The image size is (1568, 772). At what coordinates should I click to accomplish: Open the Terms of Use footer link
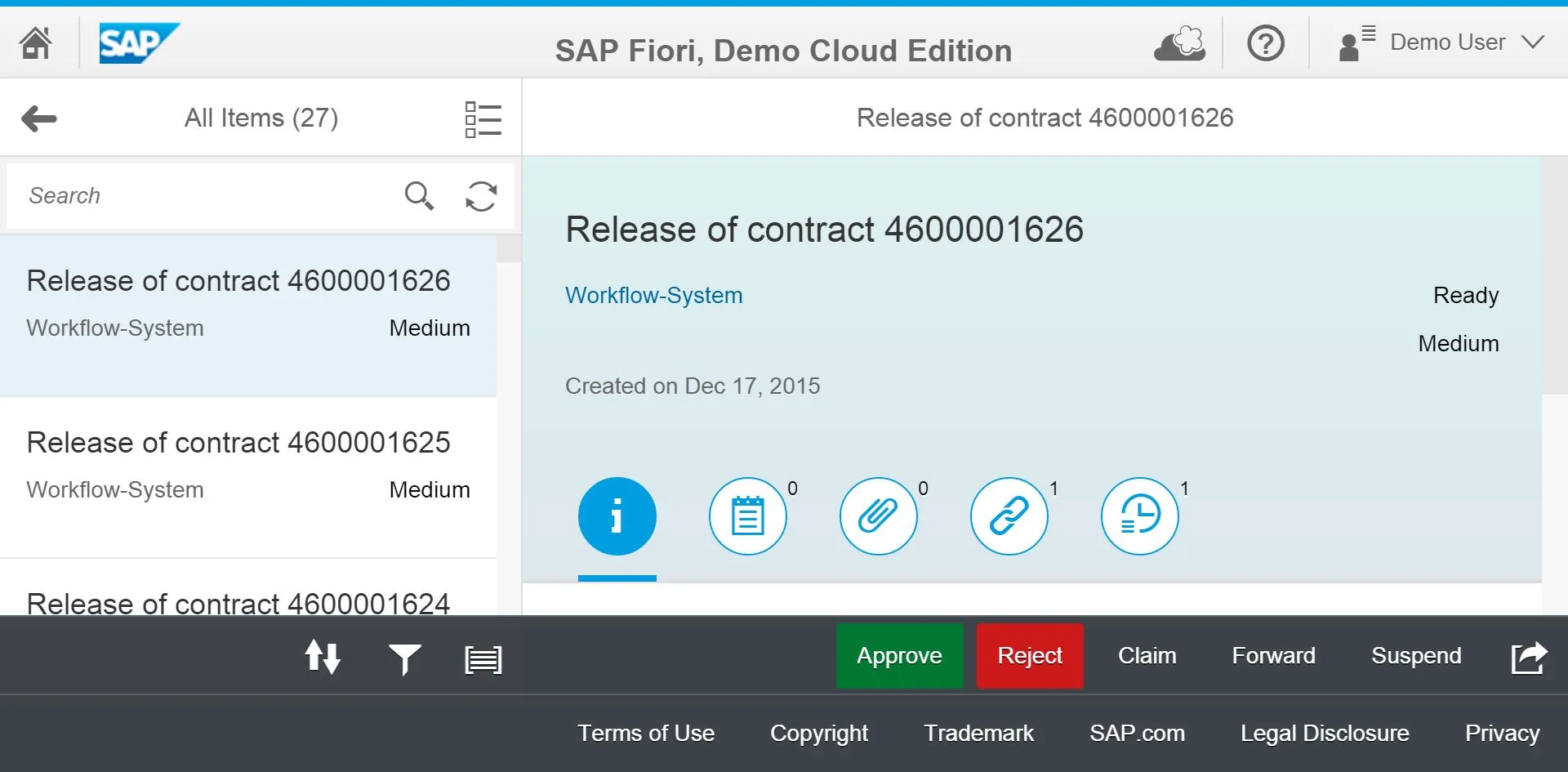tap(646, 733)
